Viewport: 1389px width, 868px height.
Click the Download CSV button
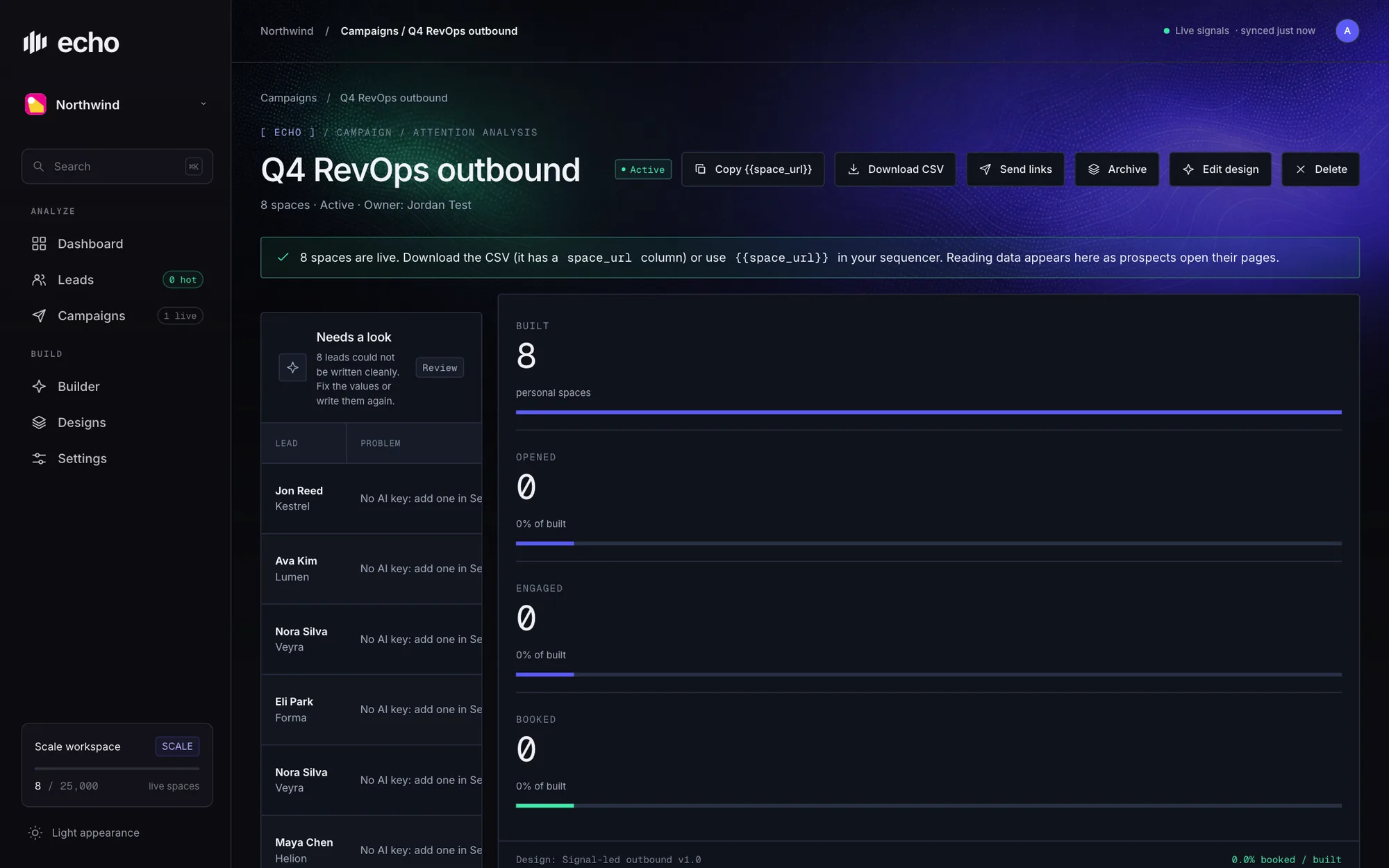(895, 169)
